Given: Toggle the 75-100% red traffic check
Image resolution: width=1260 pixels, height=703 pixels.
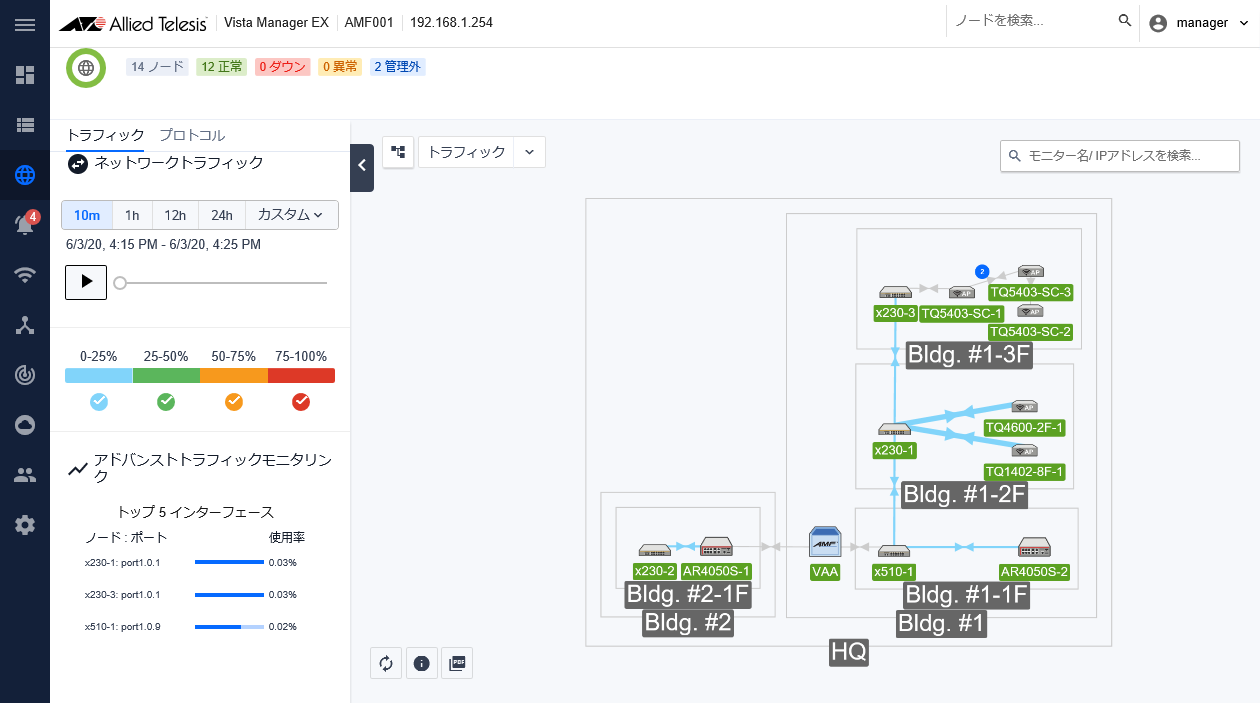Looking at the screenshot, I should click(301, 402).
